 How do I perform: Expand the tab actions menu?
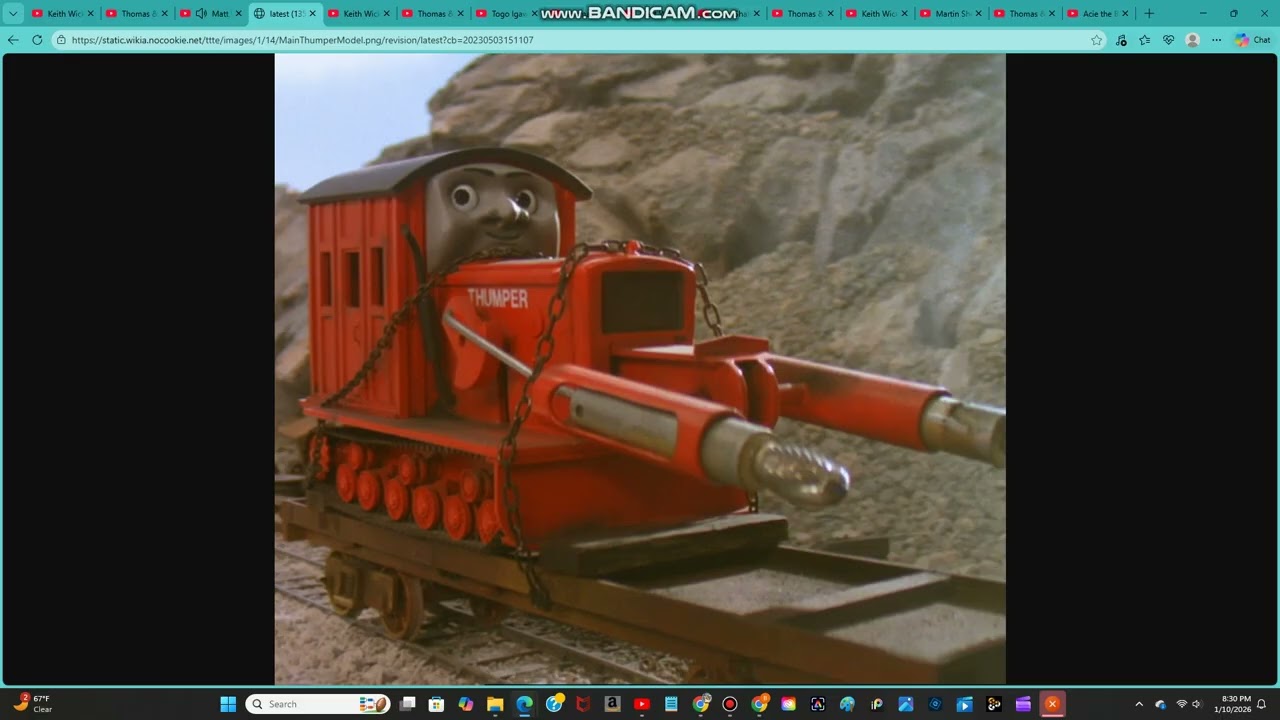(x=13, y=14)
